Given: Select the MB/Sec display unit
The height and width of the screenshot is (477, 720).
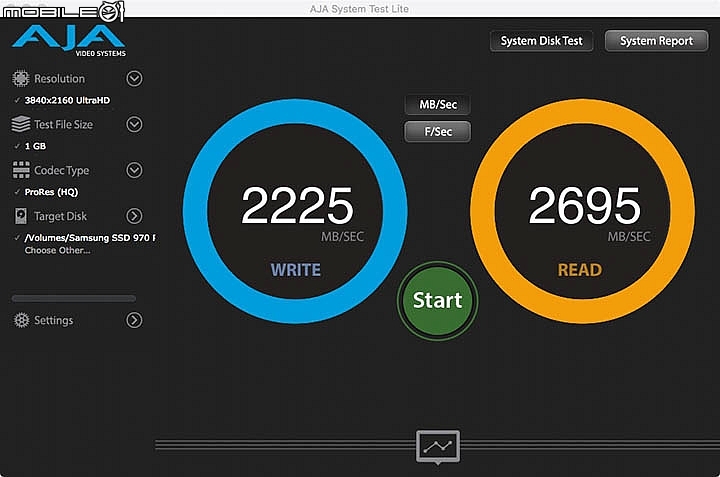Looking at the screenshot, I should 438,105.
